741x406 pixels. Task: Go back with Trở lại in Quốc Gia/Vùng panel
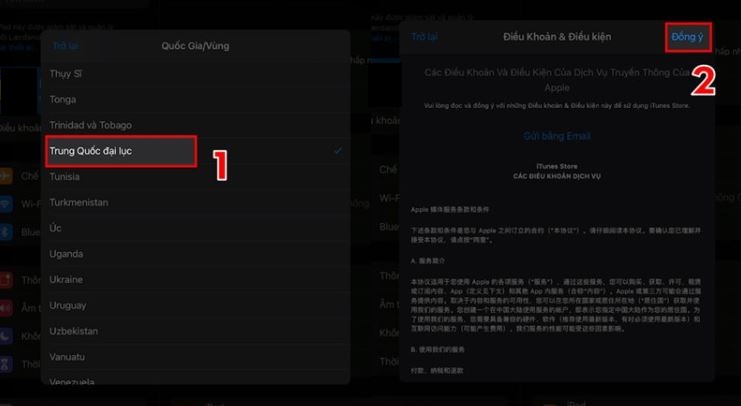65,46
